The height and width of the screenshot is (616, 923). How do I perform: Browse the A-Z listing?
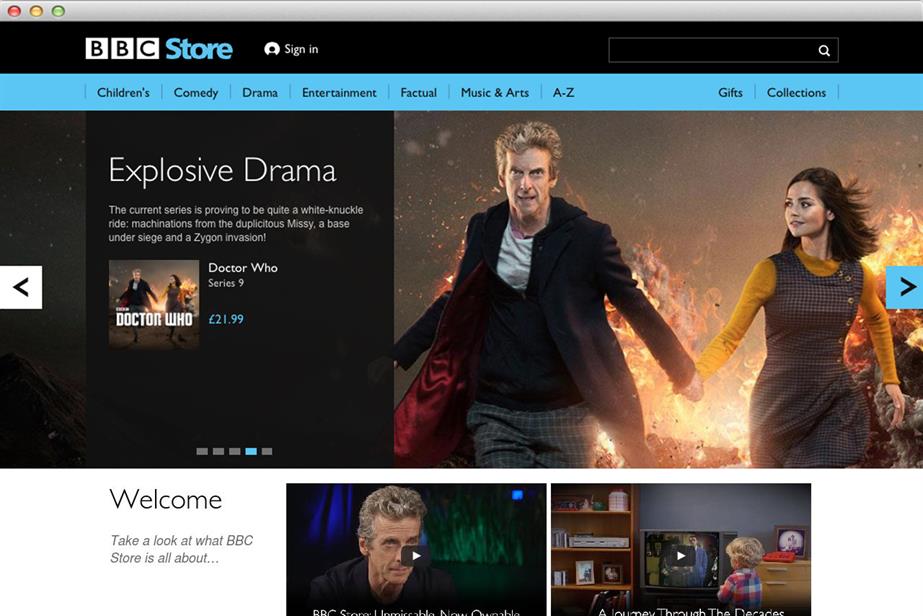tap(563, 92)
